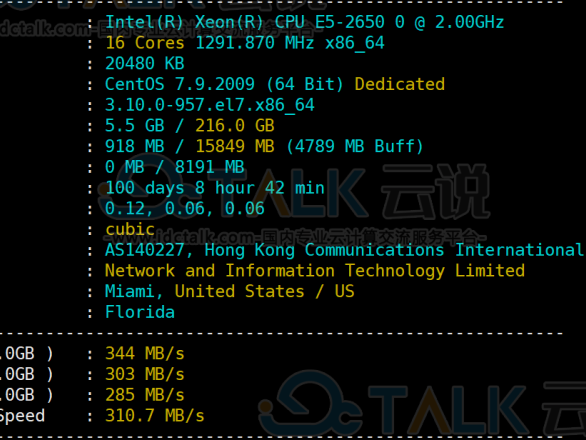
Task: Click the 'Dedicated' label
Action: tap(400, 84)
